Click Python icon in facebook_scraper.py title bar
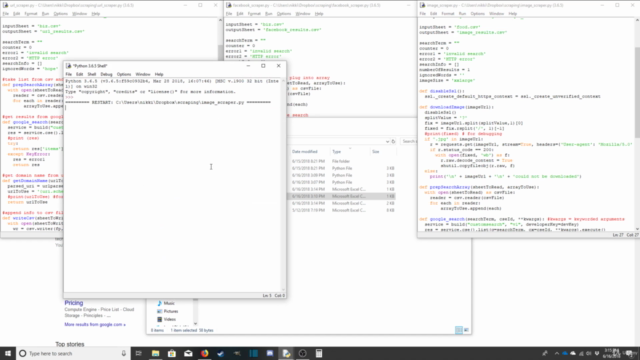The image size is (640, 360). click(x=229, y=5)
